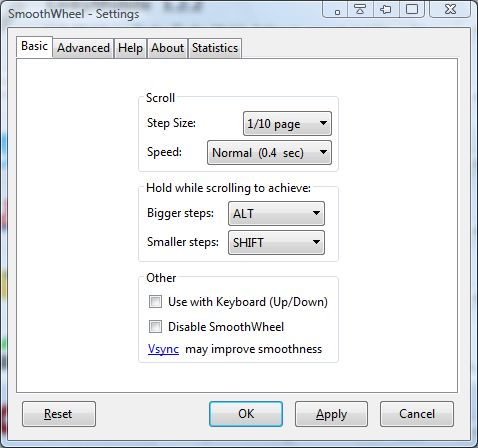Click the maximize square icon in title bar
478x448 pixels.
tap(412, 9)
